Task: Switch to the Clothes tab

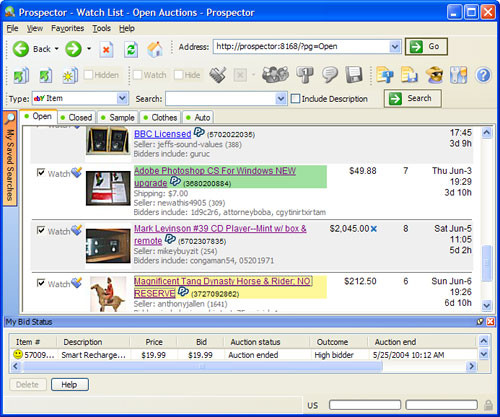Action: (x=160, y=117)
